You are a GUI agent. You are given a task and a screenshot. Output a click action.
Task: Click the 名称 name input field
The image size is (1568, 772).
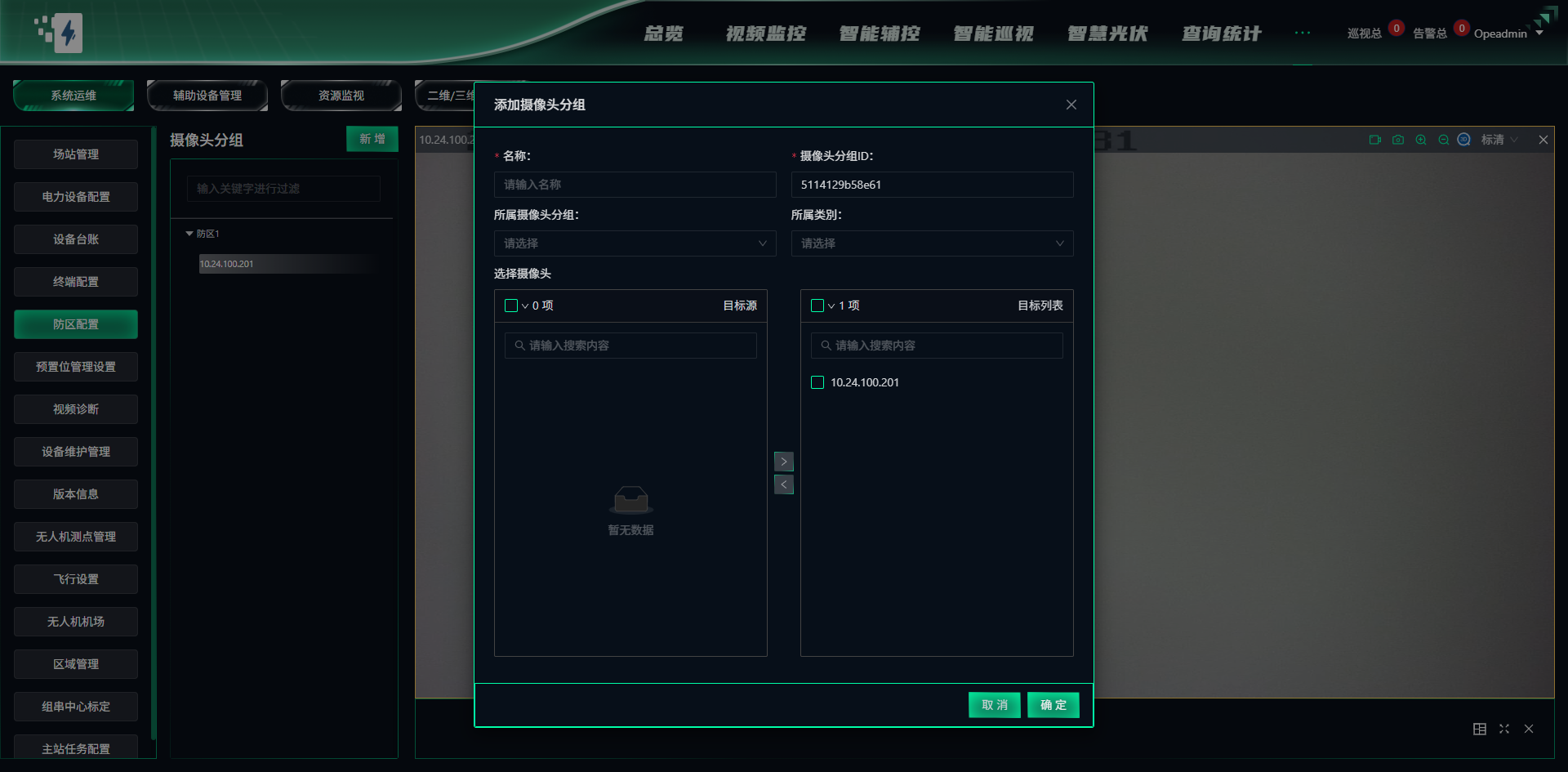635,185
